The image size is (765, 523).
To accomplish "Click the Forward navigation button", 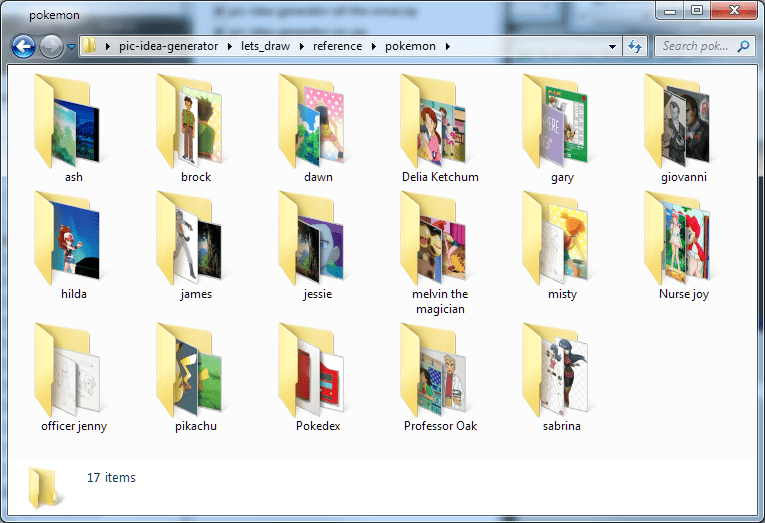I will pyautogui.click(x=51, y=46).
